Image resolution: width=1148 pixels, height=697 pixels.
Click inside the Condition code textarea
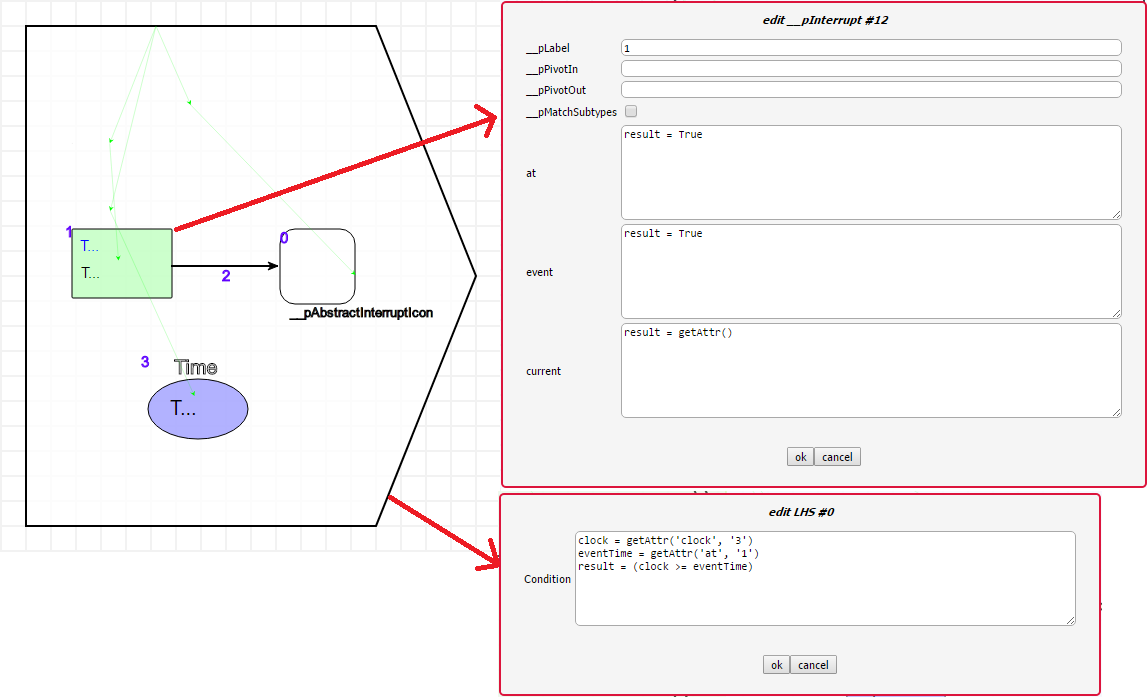click(x=825, y=579)
